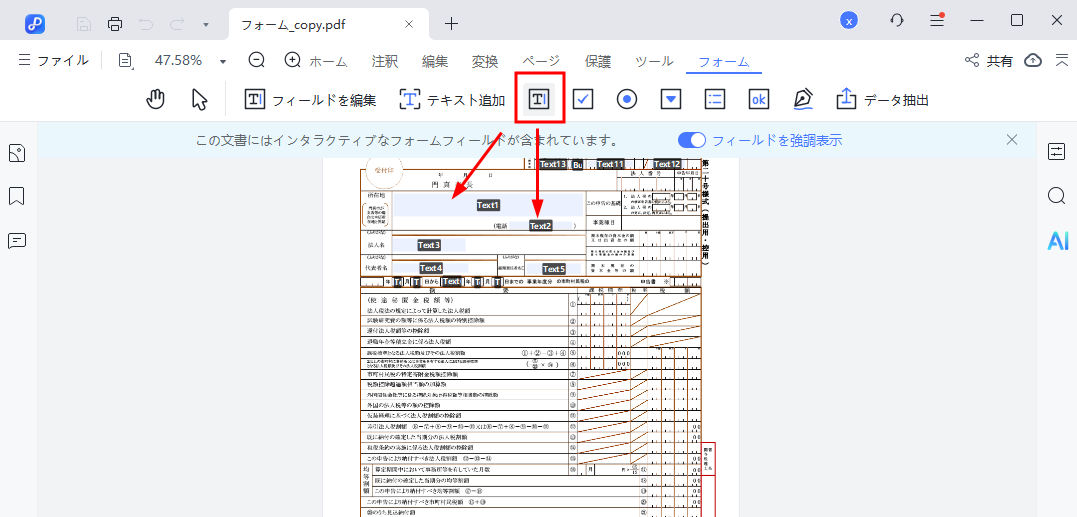This screenshot has width=1077, height=517.
Task: Click the redo arrow icon
Action: tap(177, 24)
